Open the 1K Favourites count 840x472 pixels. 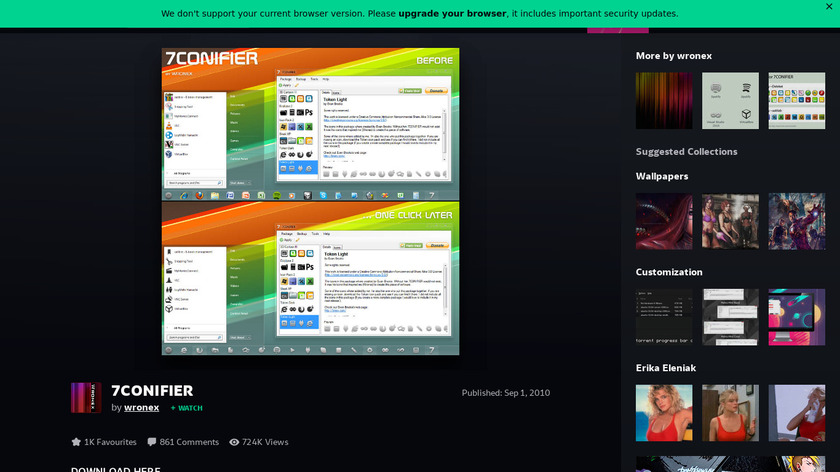click(110, 442)
